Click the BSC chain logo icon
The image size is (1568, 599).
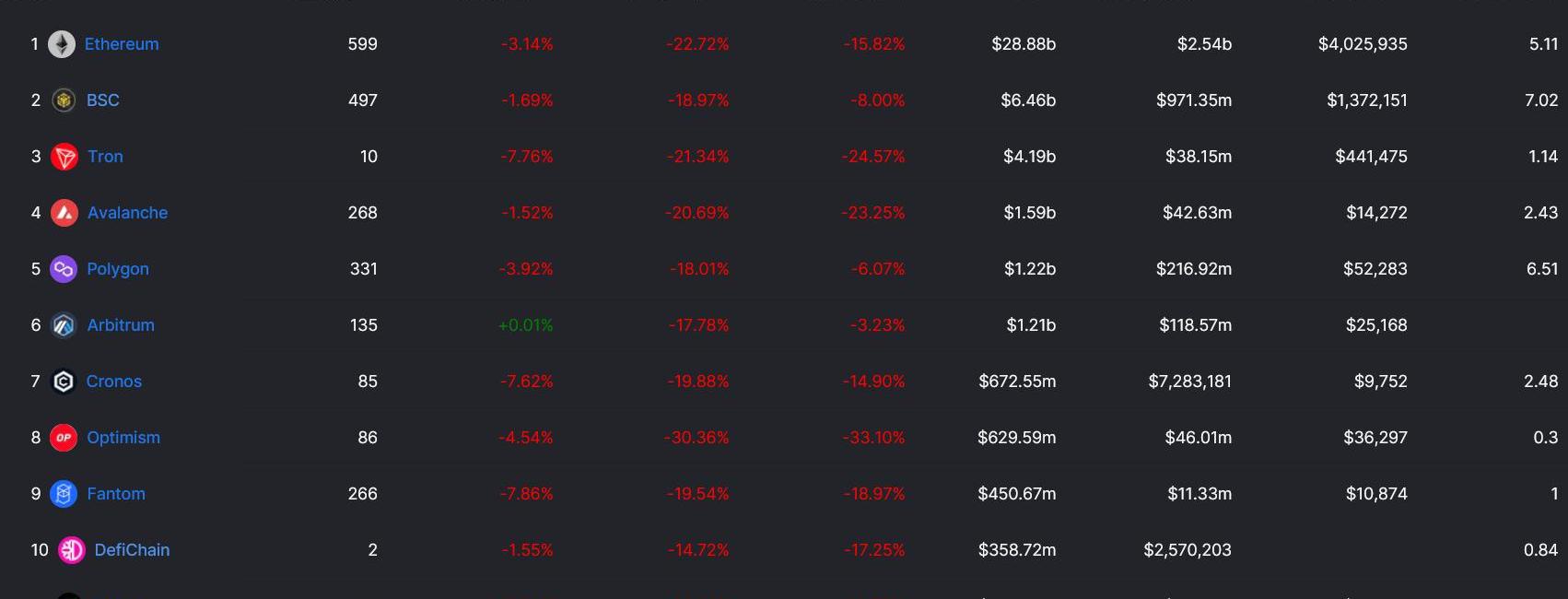pyautogui.click(x=64, y=100)
